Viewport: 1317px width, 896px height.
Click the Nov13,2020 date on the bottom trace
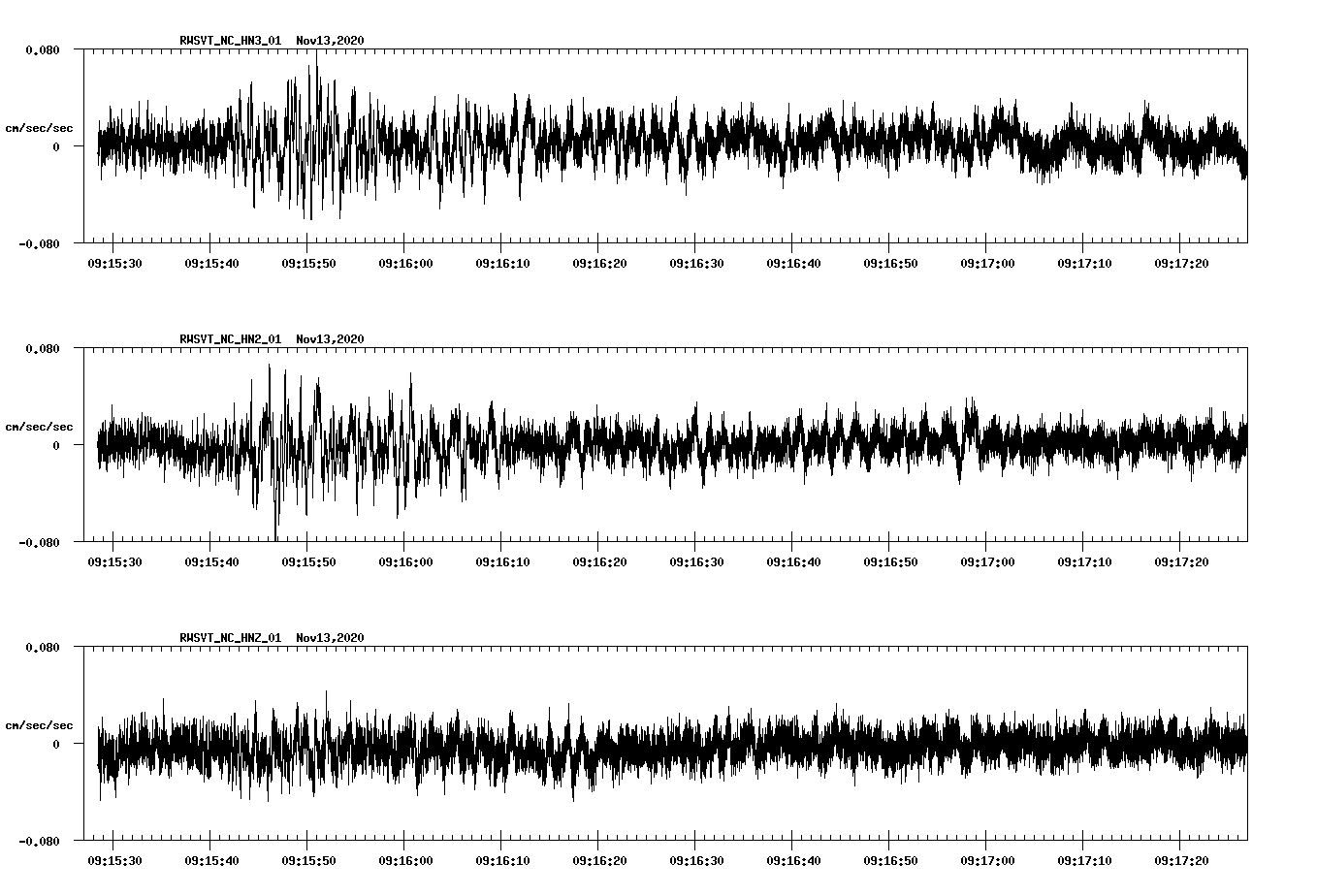tap(330, 639)
